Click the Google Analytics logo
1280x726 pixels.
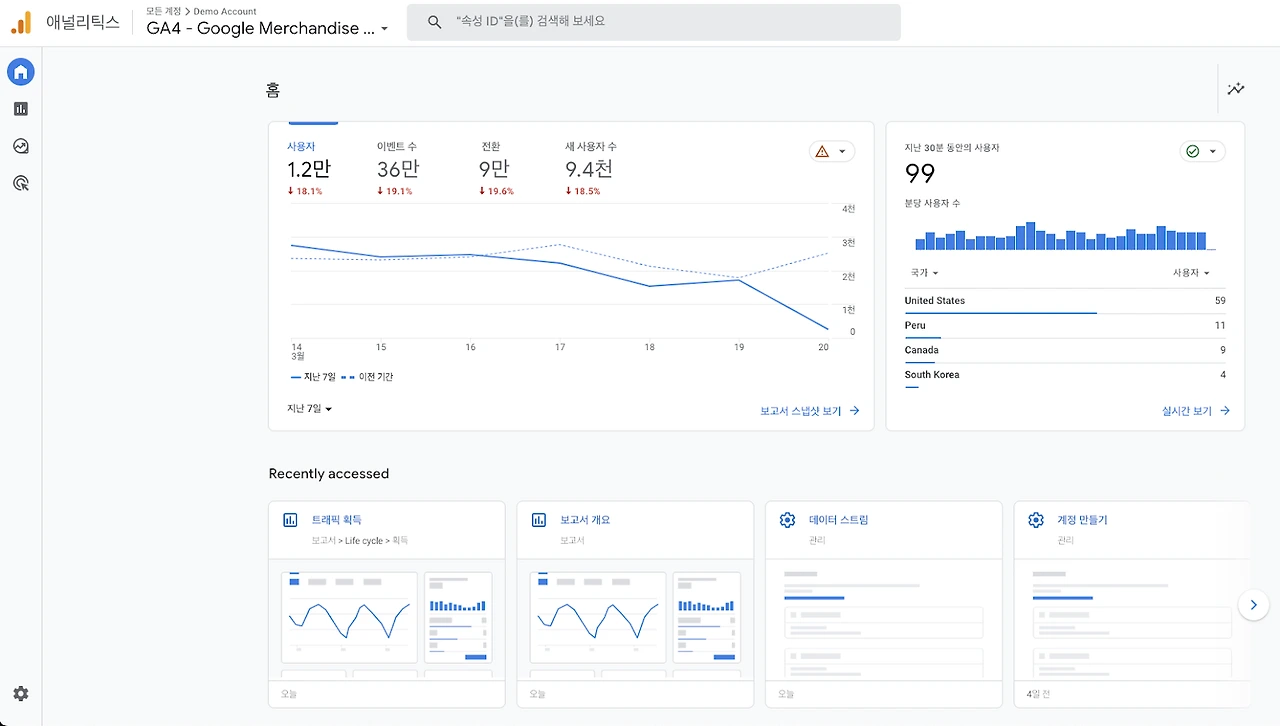(21, 22)
